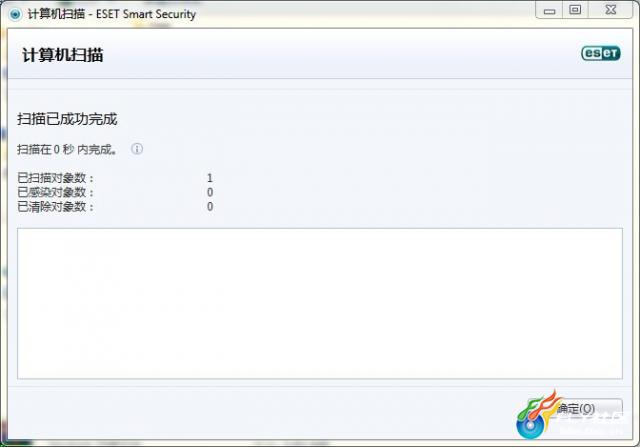Click the ESET logo badge in header
640x447 pixels.
pyautogui.click(x=601, y=53)
